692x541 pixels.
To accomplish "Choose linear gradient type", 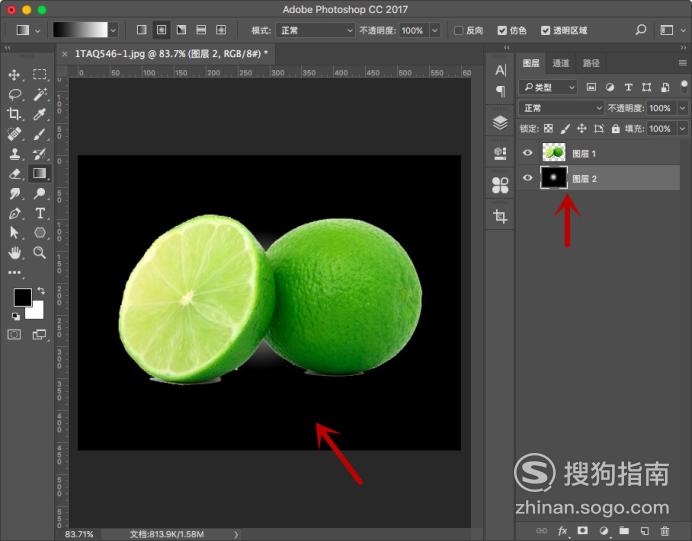I will coord(142,30).
